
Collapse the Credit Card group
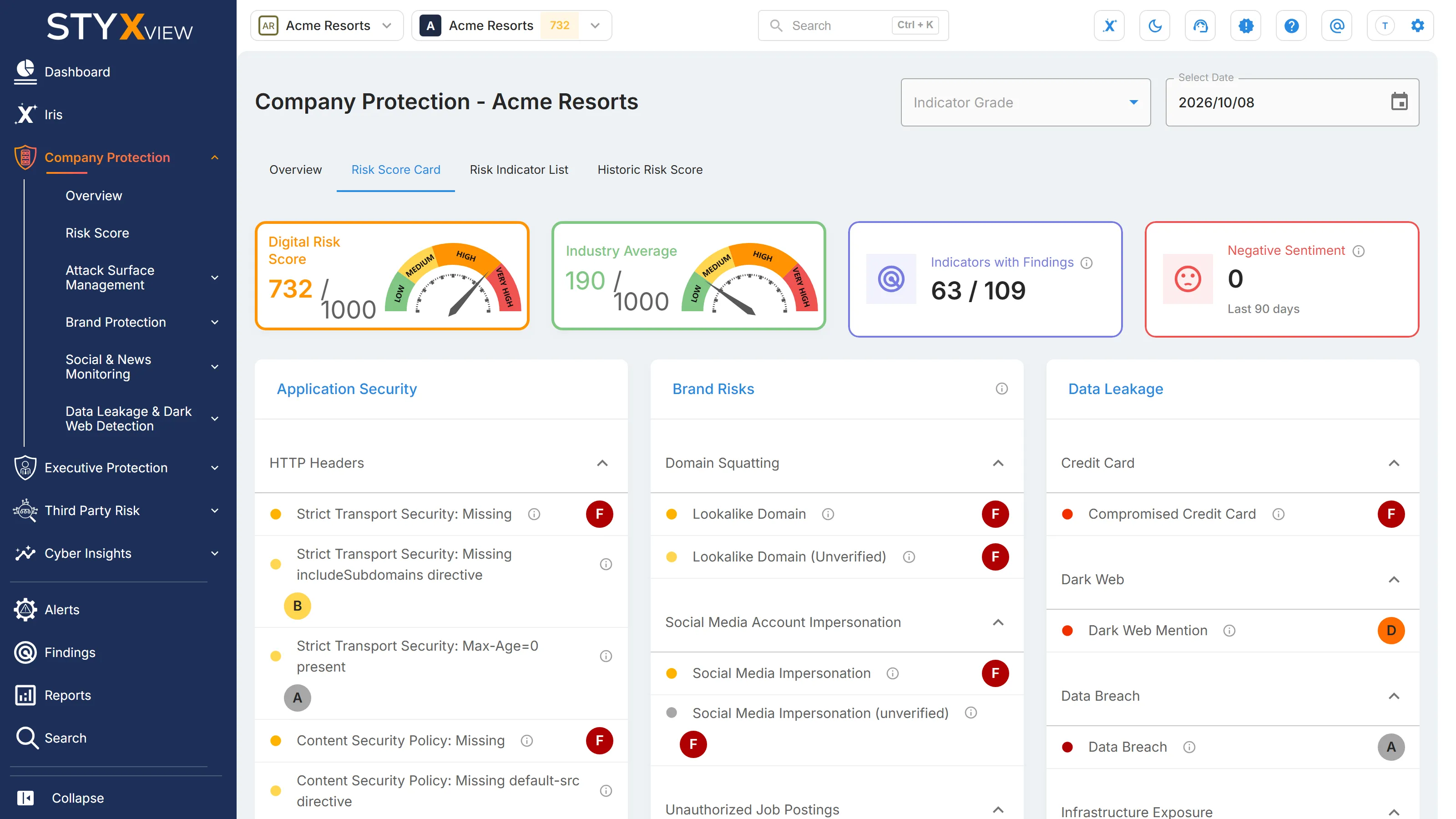coord(1394,463)
